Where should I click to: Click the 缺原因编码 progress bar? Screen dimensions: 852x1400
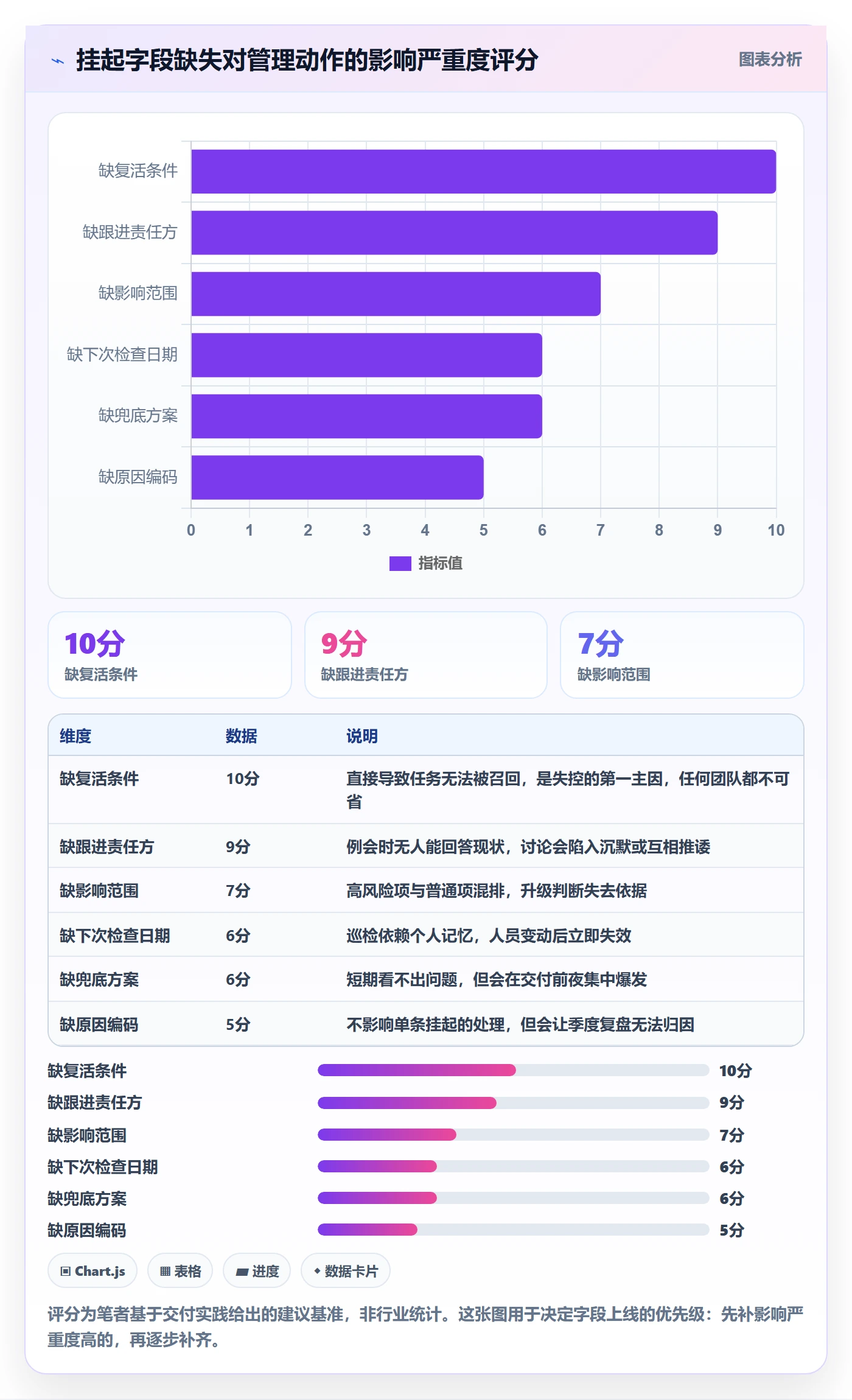[513, 1230]
